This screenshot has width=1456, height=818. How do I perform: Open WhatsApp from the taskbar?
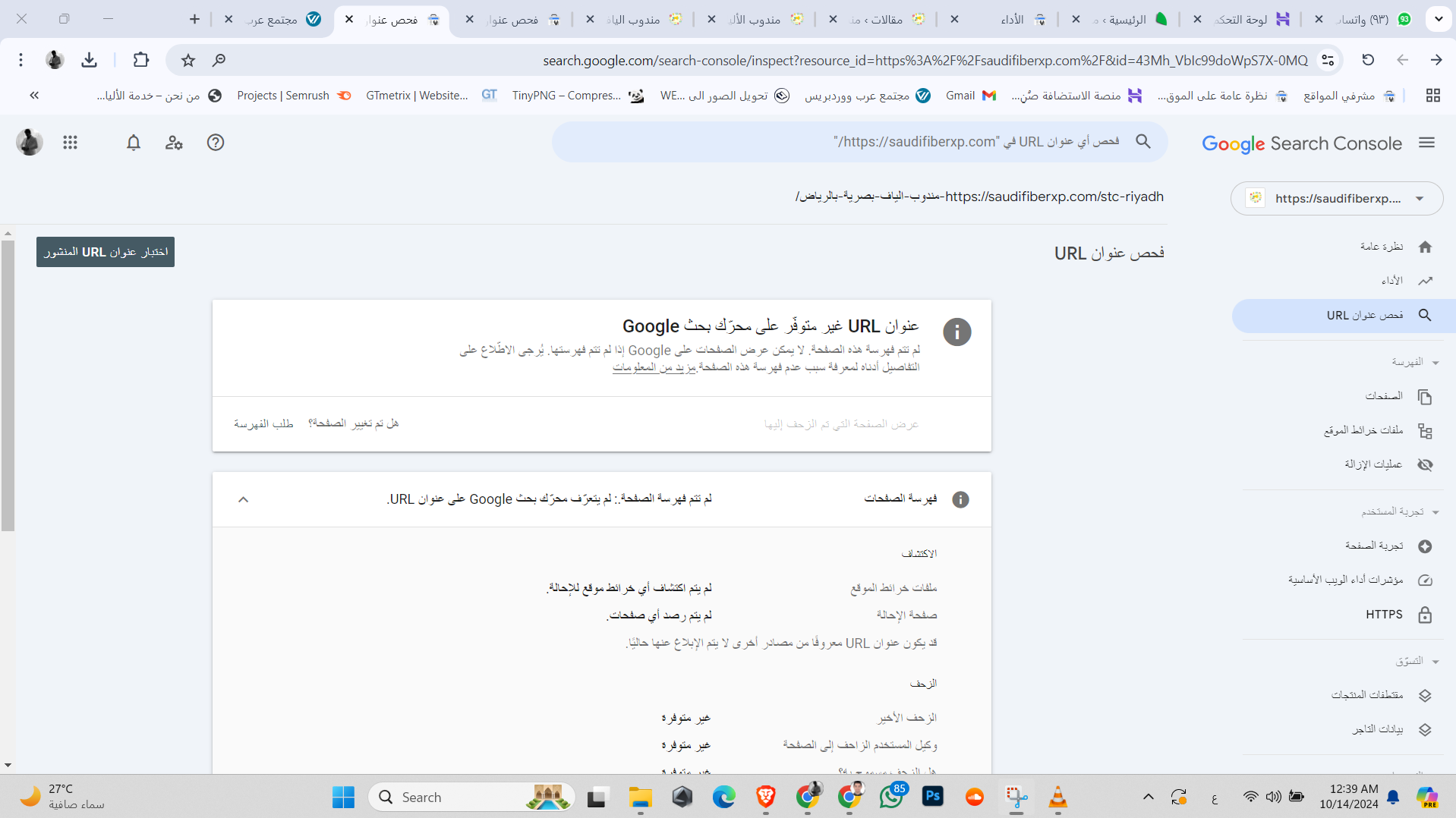tap(890, 797)
